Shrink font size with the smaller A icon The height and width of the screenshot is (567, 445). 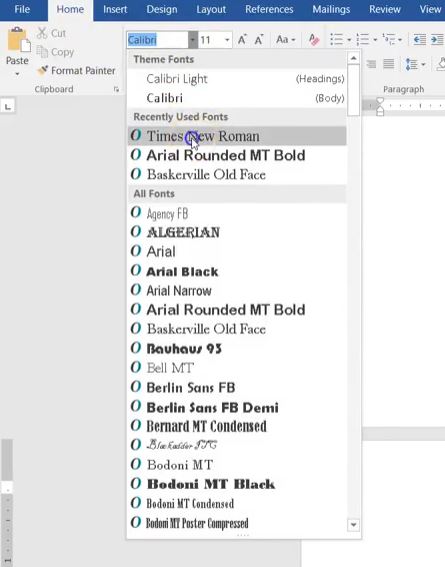pyautogui.click(x=259, y=39)
